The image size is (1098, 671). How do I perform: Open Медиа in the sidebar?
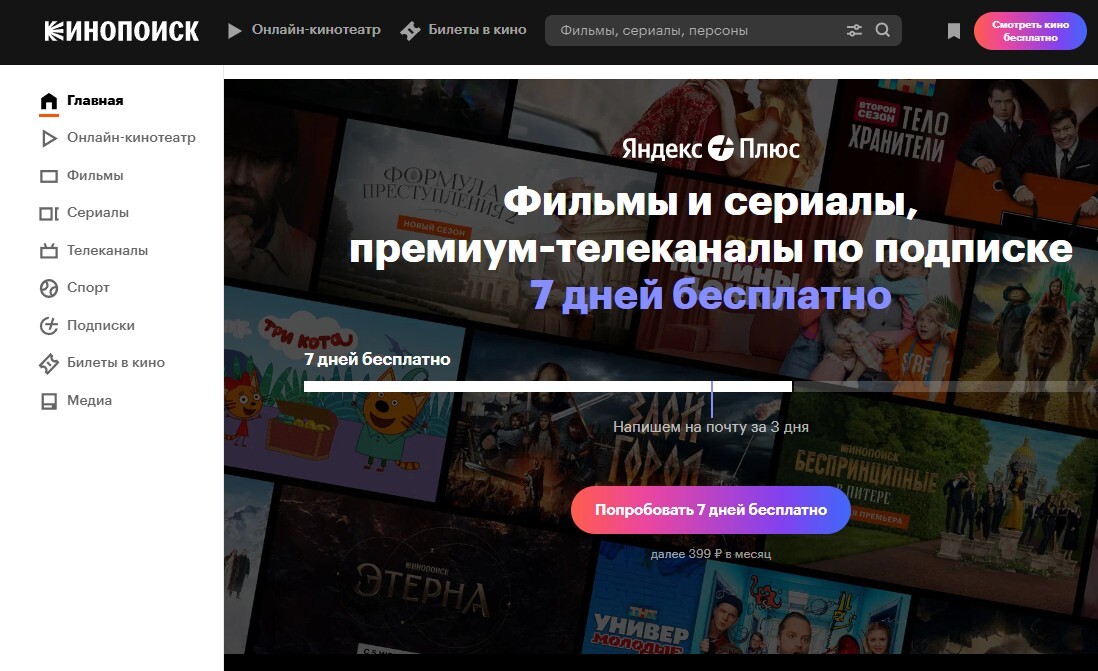(x=90, y=401)
